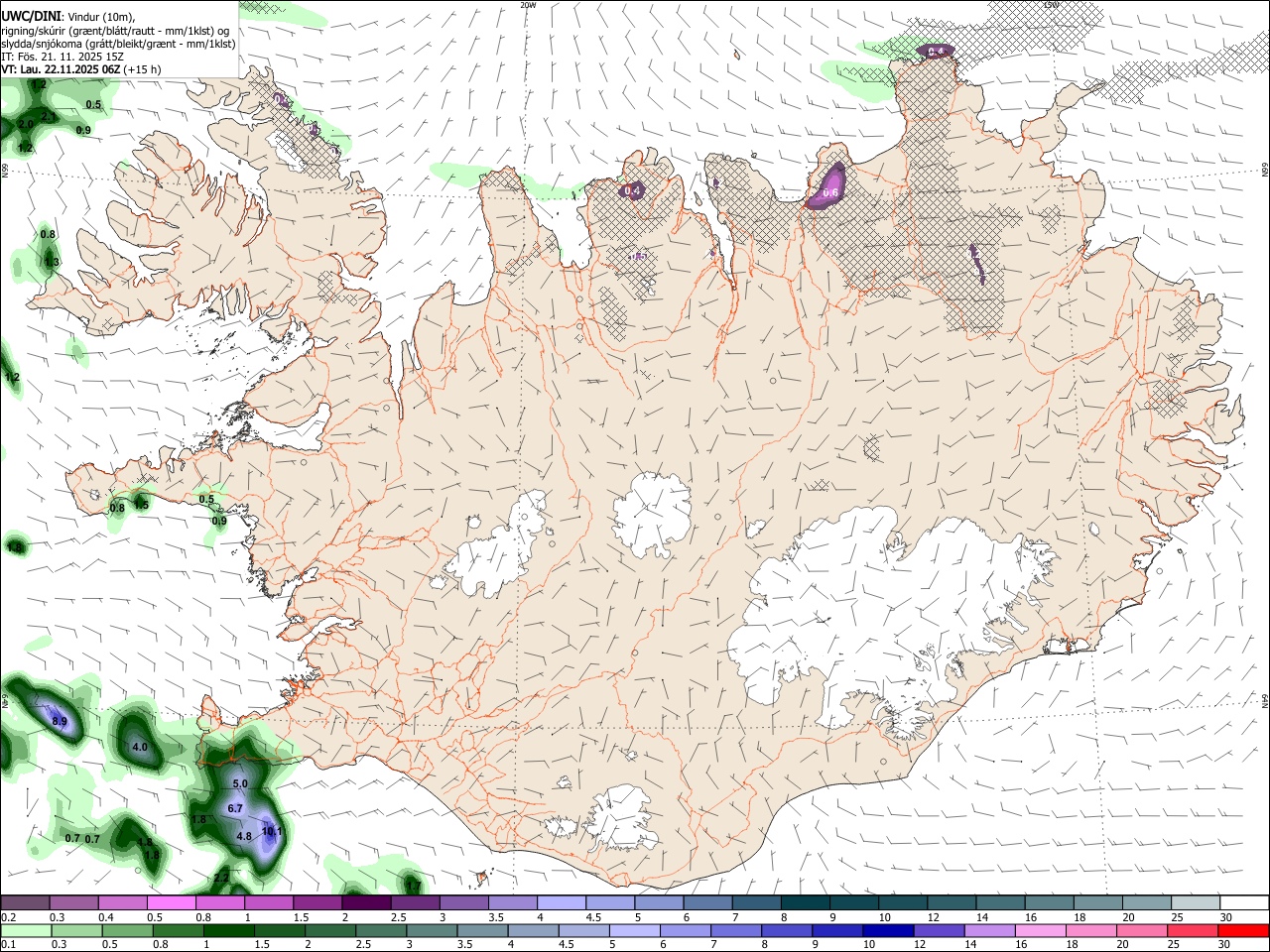Click the 'slydda/snjókoma' legend description line
The width and height of the screenshot is (1270, 952).
118,44
